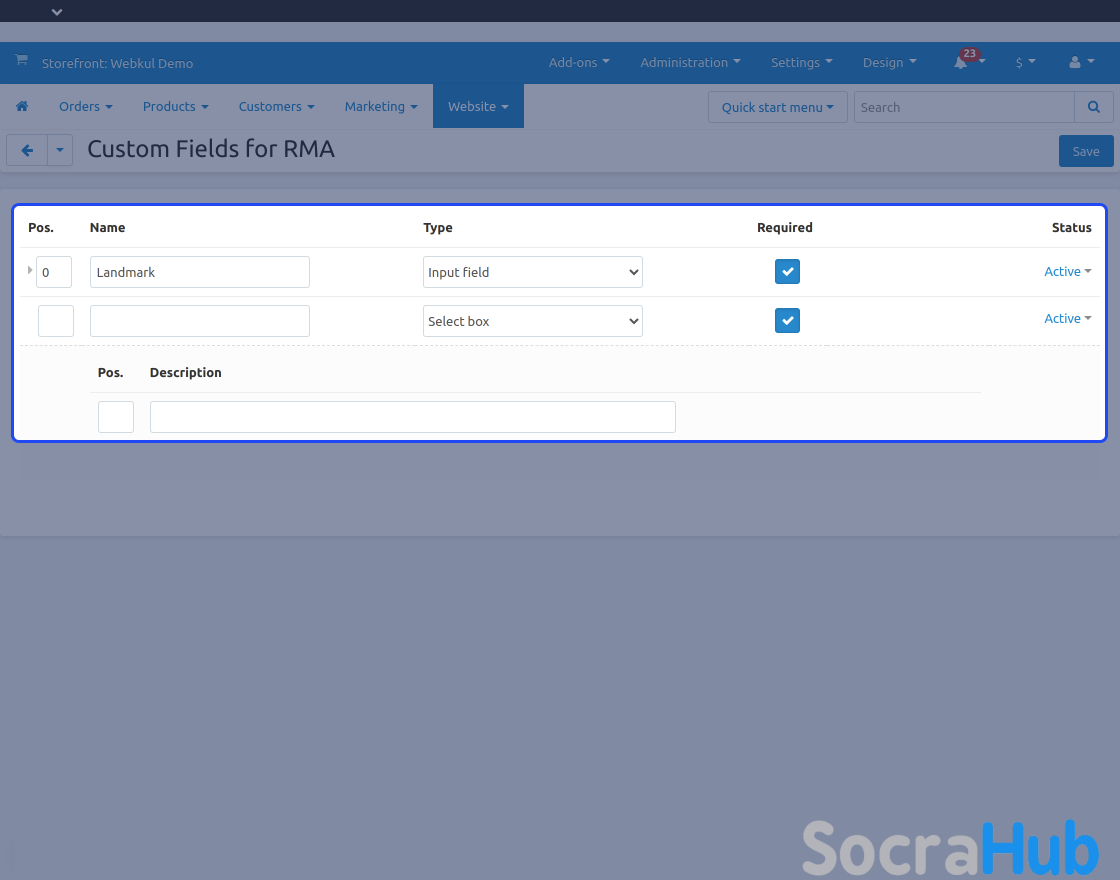This screenshot has width=1120, height=880.
Task: Toggle Required checkbox on Select box row
Action: coord(787,320)
